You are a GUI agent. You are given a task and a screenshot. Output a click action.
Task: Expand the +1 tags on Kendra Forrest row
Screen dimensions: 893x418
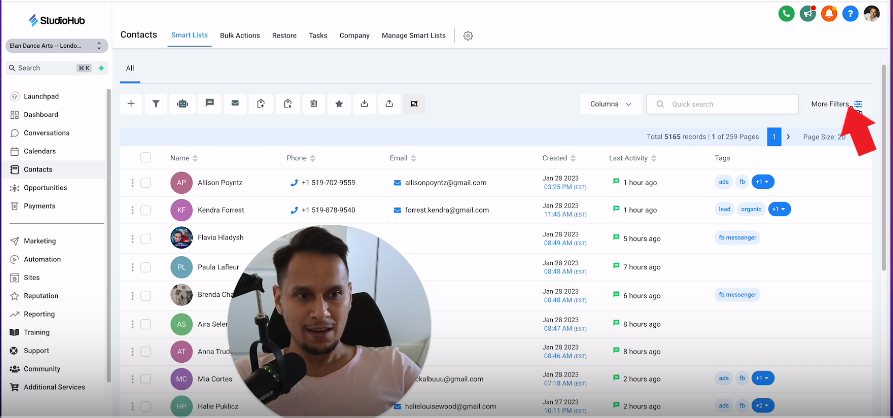click(x=779, y=210)
